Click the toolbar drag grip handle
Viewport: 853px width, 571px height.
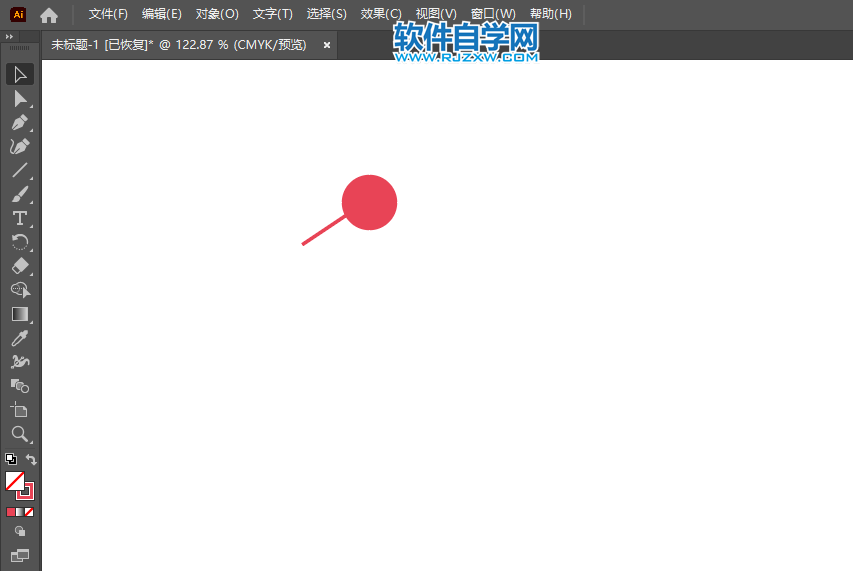[20, 48]
